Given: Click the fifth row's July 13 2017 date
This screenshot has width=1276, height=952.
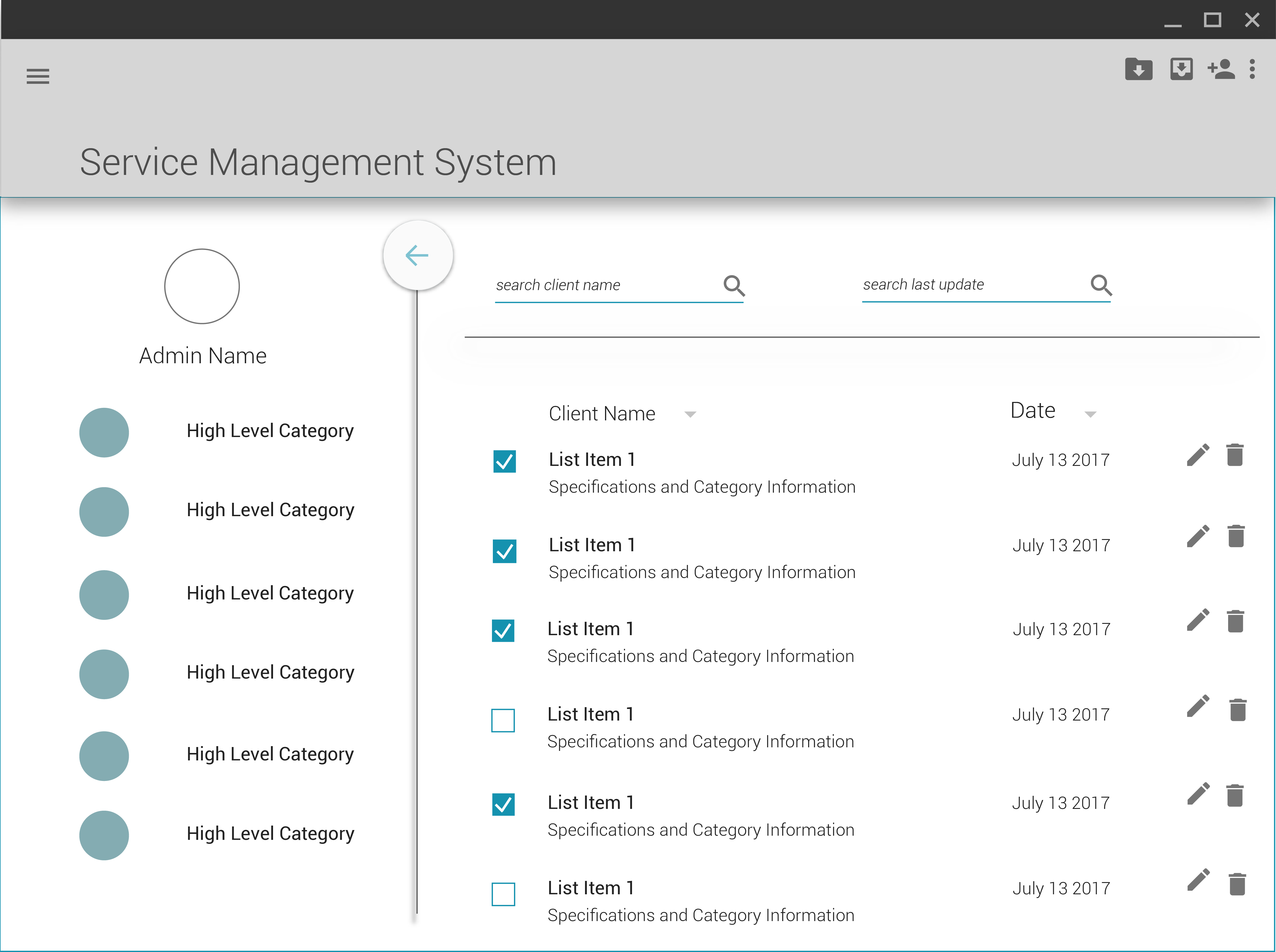Looking at the screenshot, I should (x=1061, y=803).
